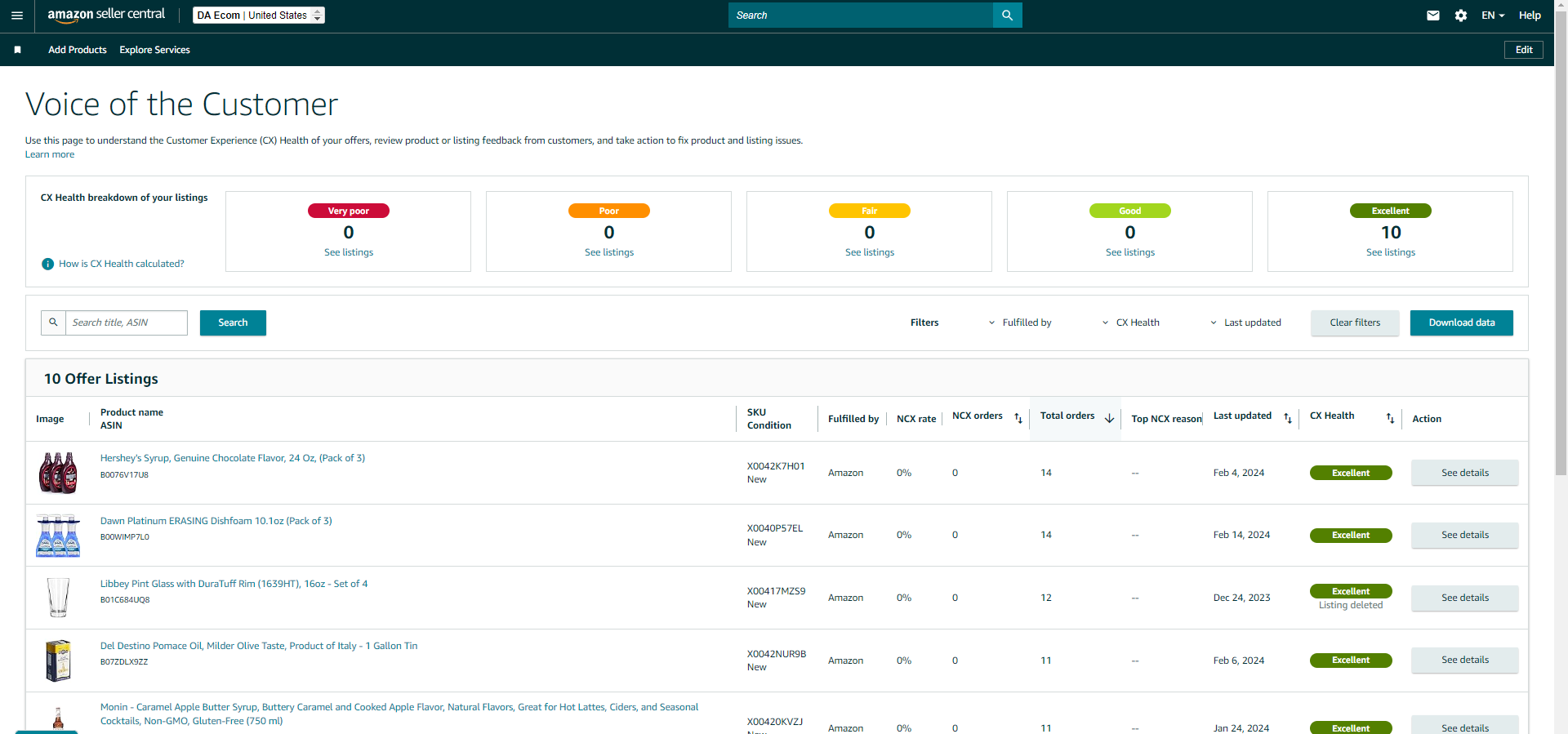Click the NCX rate column header

[x=916, y=419]
